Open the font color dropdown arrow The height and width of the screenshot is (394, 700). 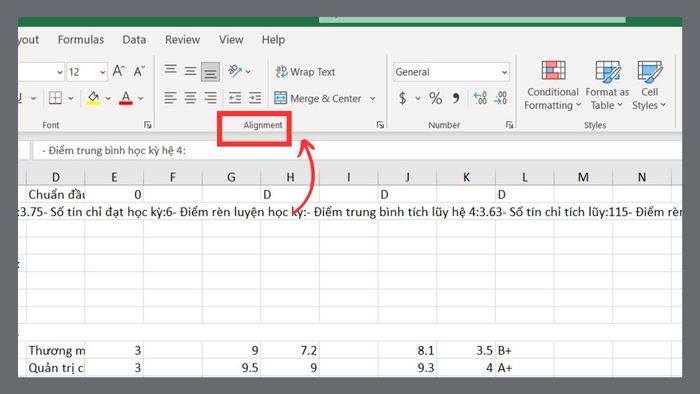[x=141, y=98]
